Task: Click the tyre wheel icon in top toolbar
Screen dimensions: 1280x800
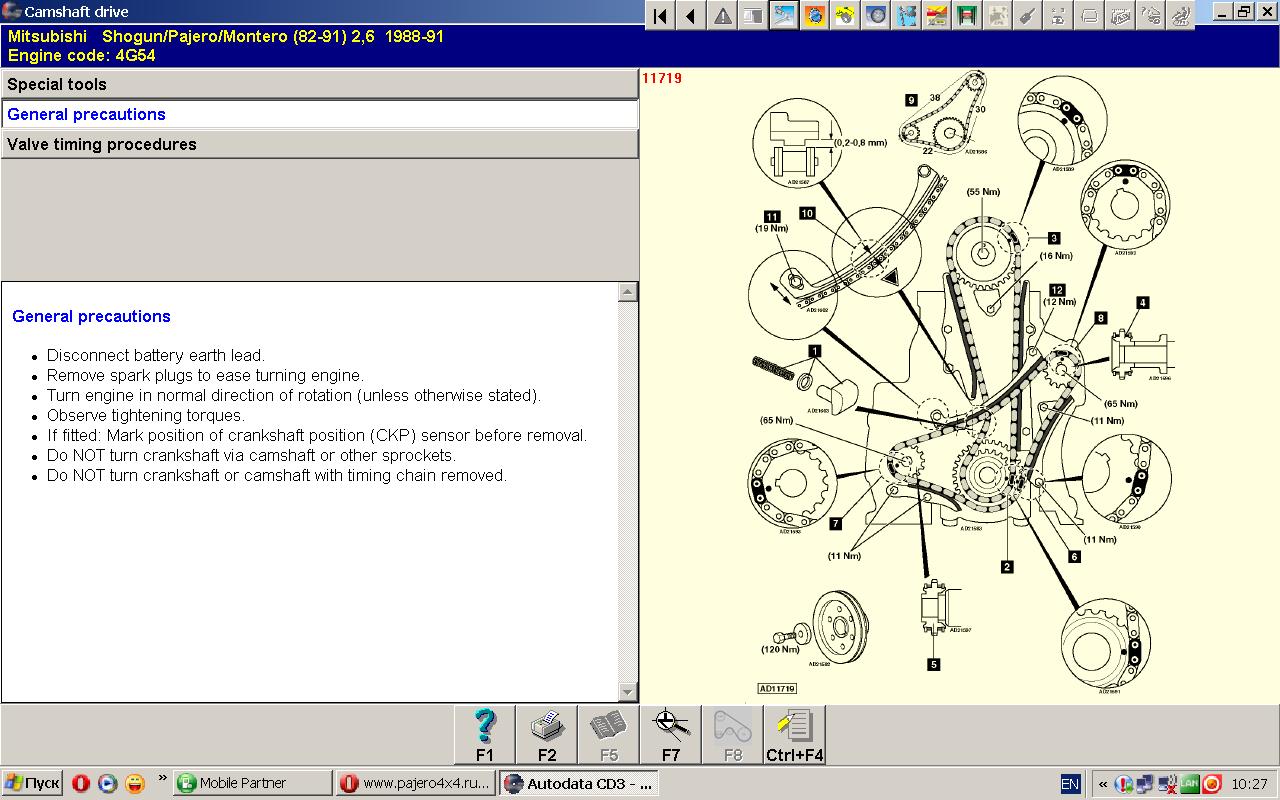Action: pyautogui.click(x=876, y=15)
